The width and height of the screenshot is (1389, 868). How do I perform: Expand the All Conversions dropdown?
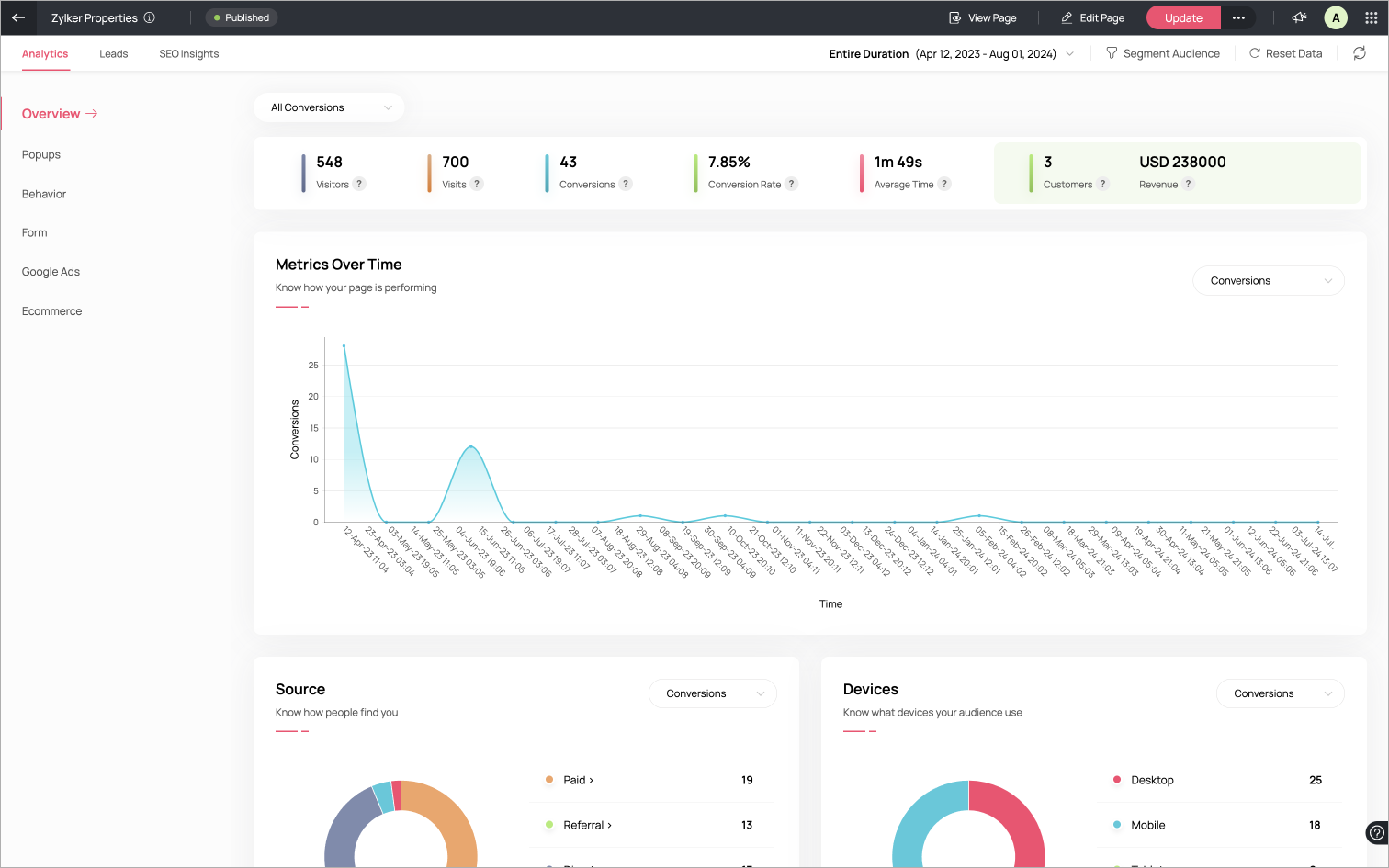(330, 107)
